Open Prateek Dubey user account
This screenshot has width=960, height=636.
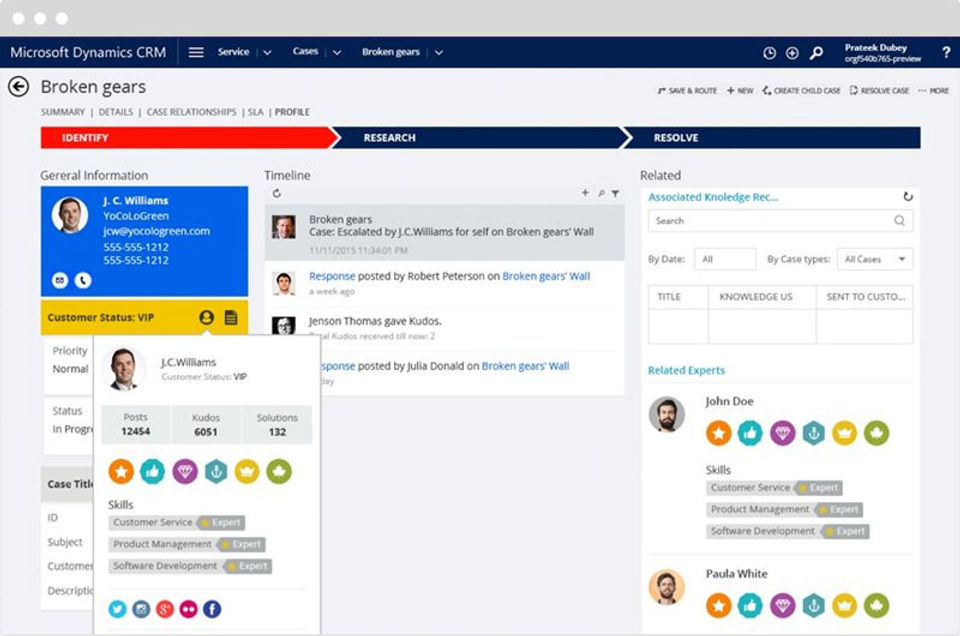[882, 53]
